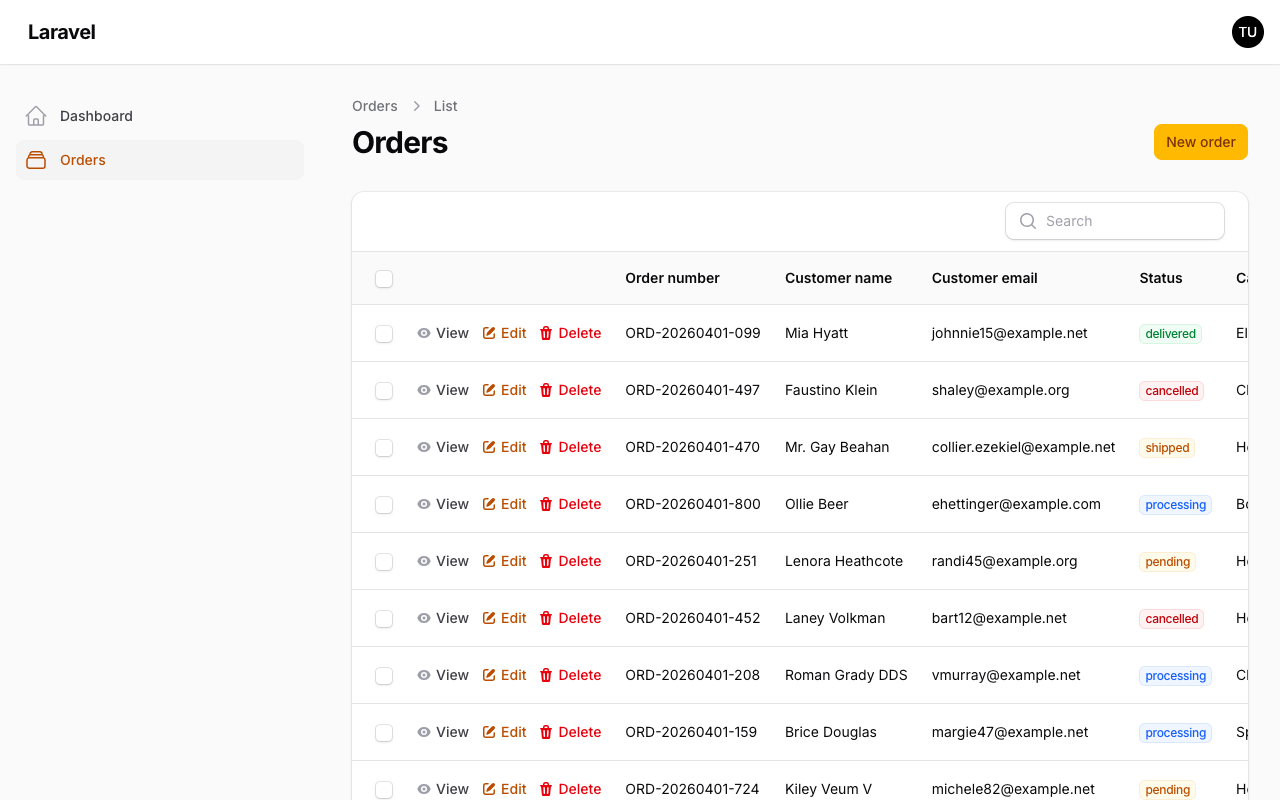Click the package icon beside Orders in sidebar
This screenshot has width=1280, height=800.
(36, 160)
